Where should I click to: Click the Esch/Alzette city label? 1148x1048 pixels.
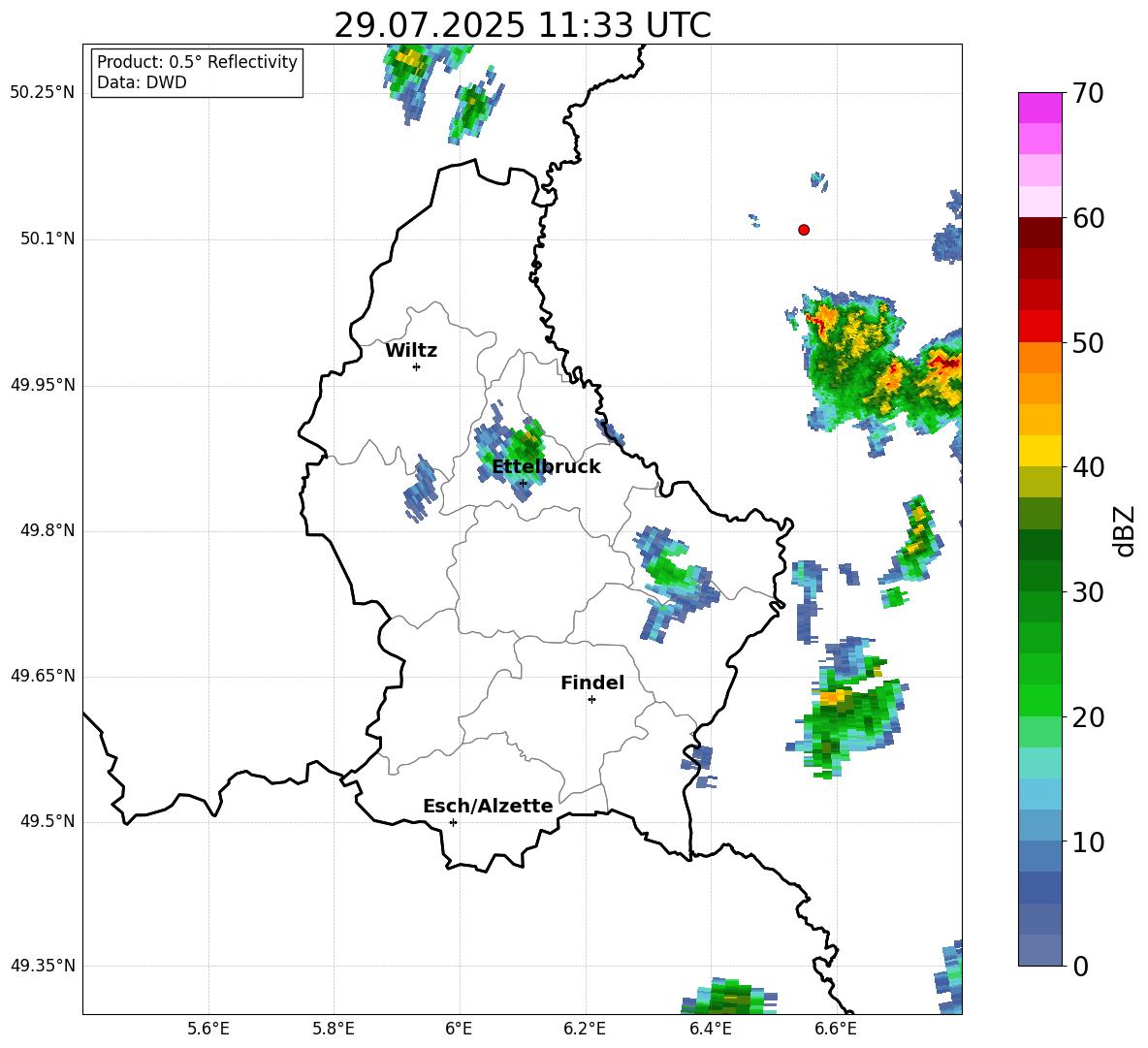(488, 806)
